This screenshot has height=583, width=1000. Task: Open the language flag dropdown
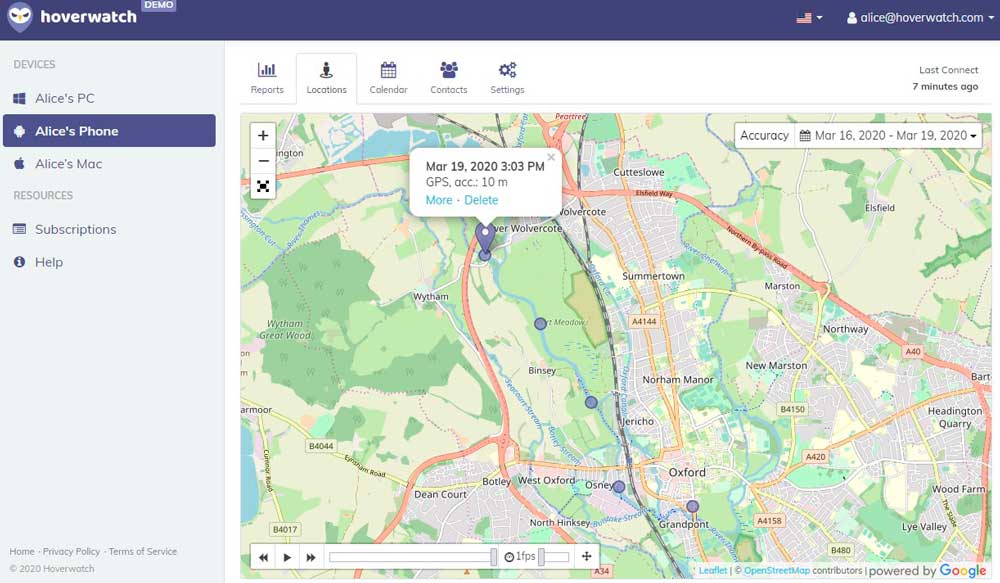pyautogui.click(x=809, y=18)
